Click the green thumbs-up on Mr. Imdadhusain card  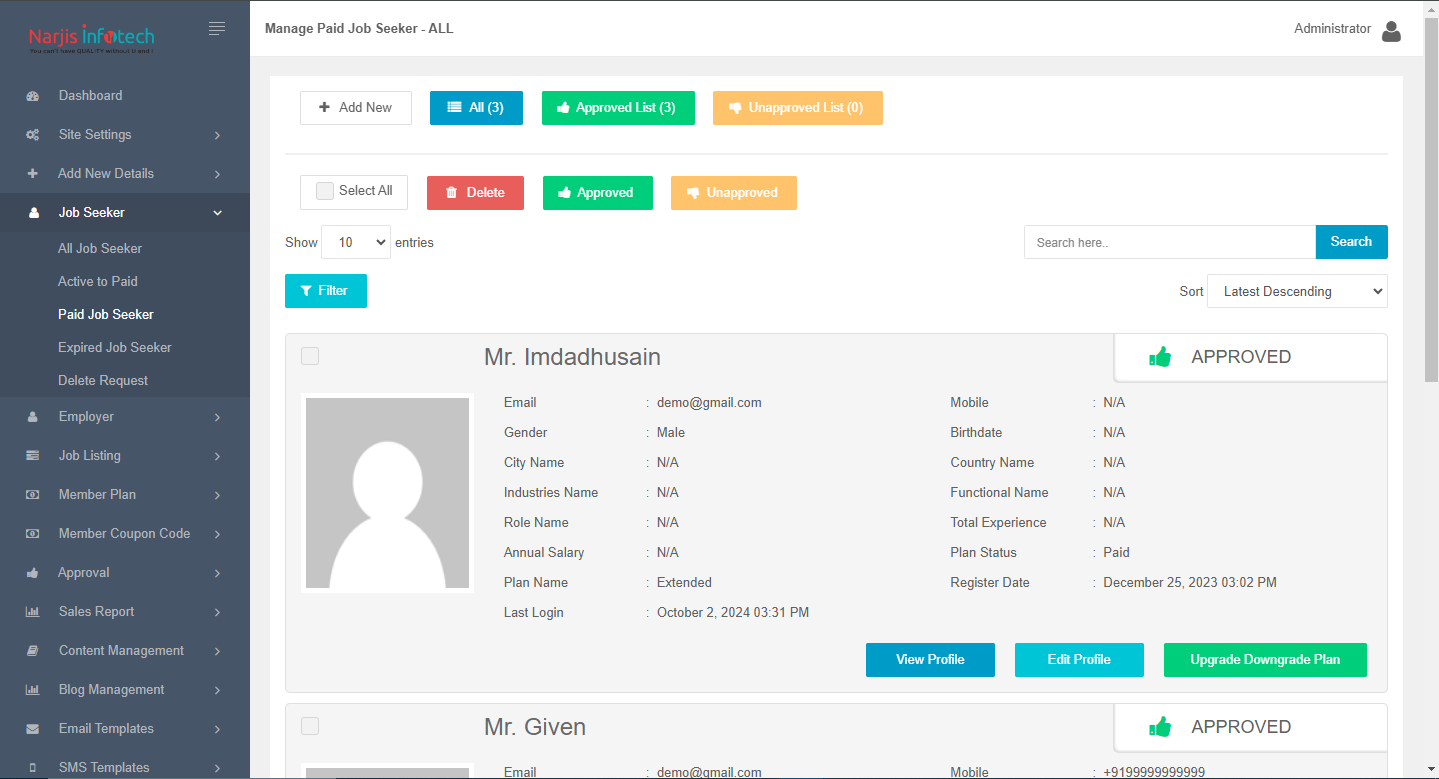[1160, 357]
